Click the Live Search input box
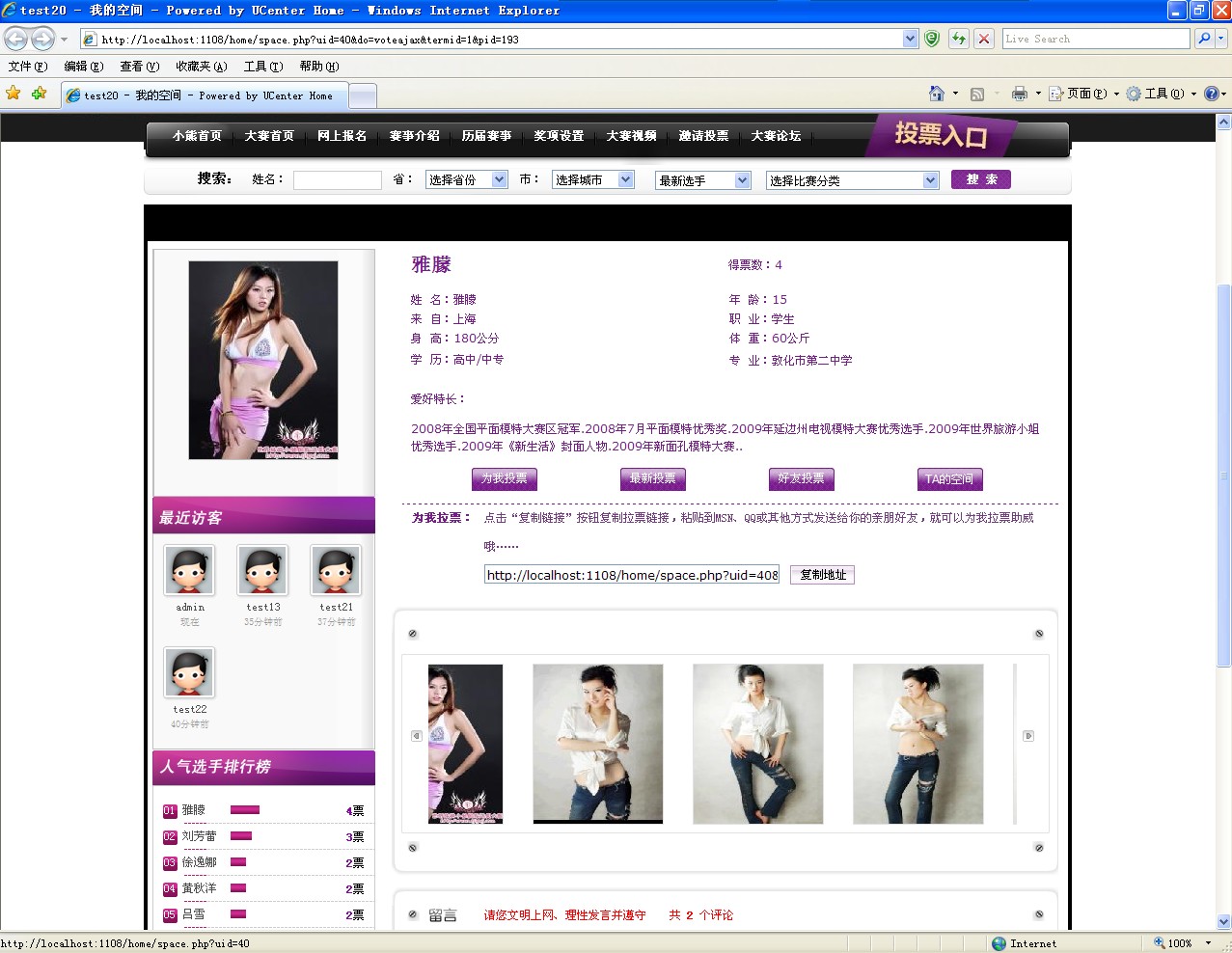 coord(1096,39)
